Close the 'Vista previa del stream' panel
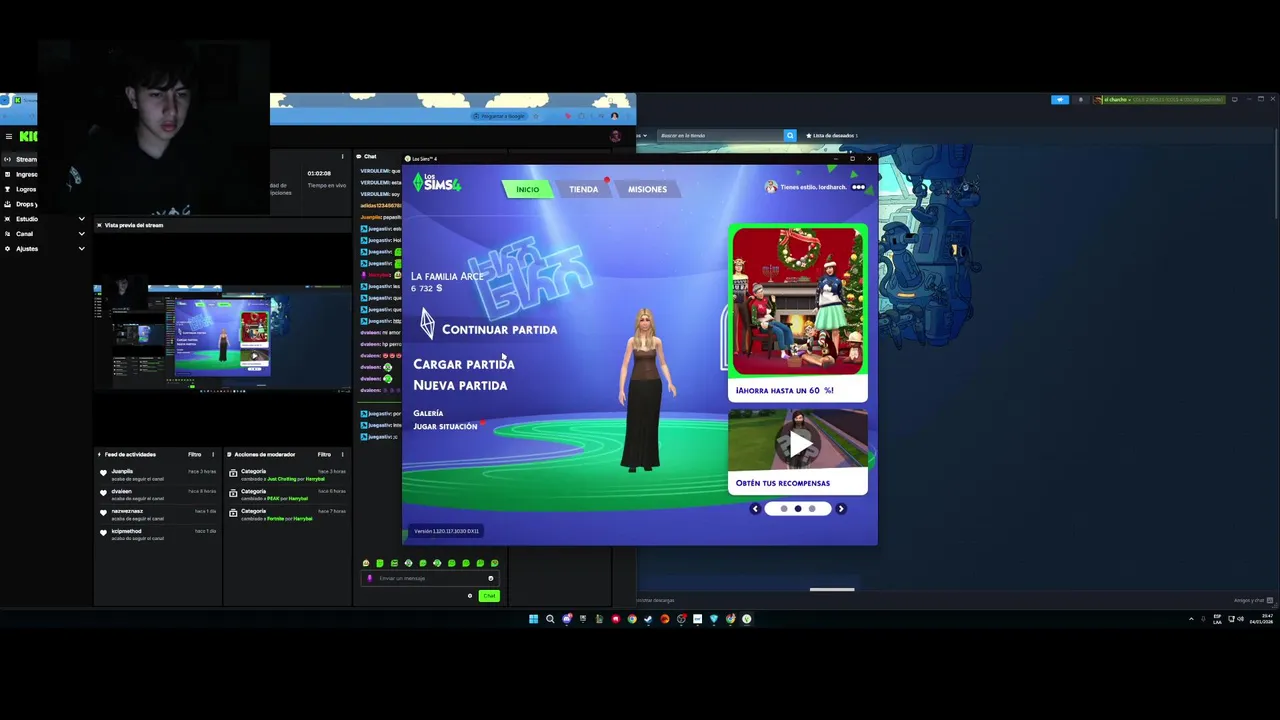This screenshot has height=720, width=1280. tap(99, 225)
